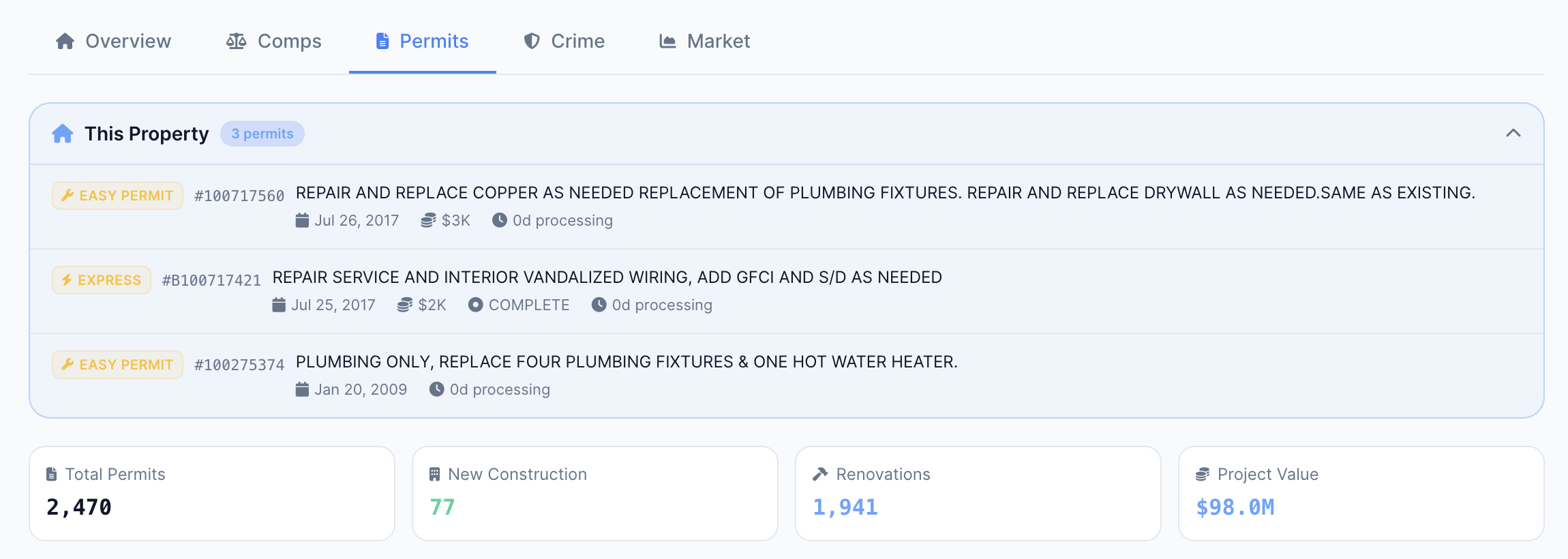The width and height of the screenshot is (1568, 559).
Task: Select permit number #B100717421
Action: [x=211, y=281]
